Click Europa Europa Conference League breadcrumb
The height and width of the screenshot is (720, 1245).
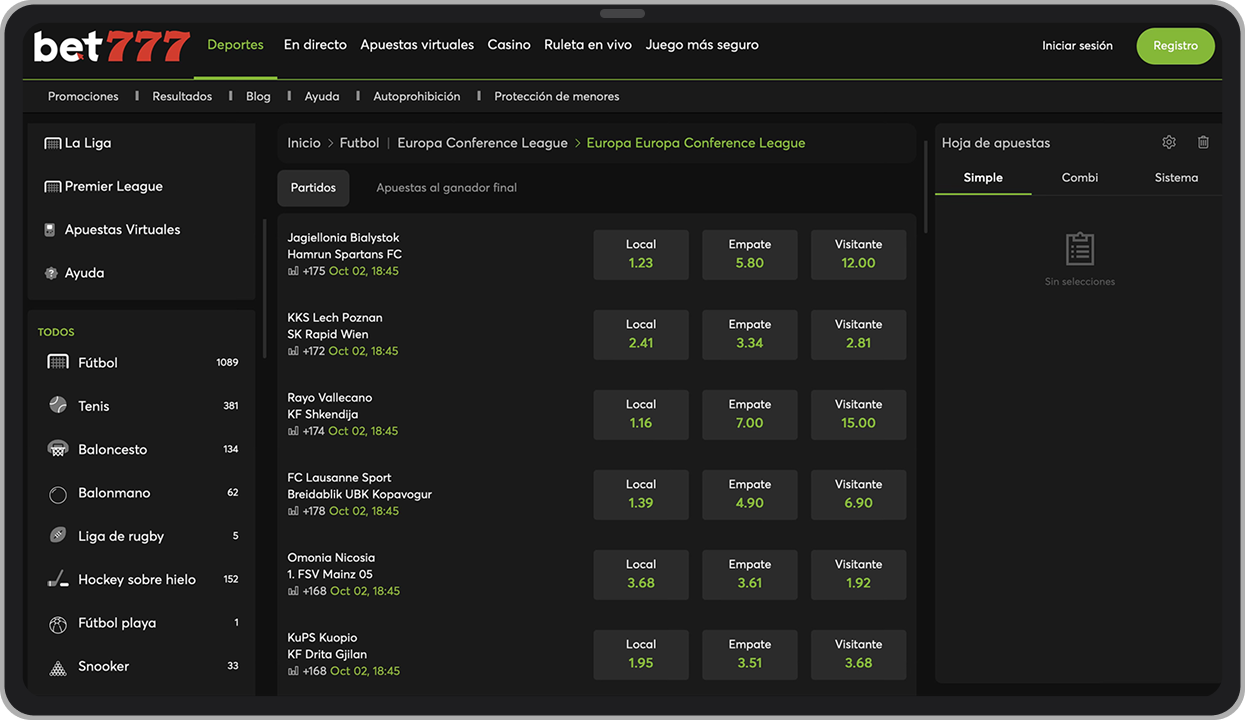tap(696, 143)
